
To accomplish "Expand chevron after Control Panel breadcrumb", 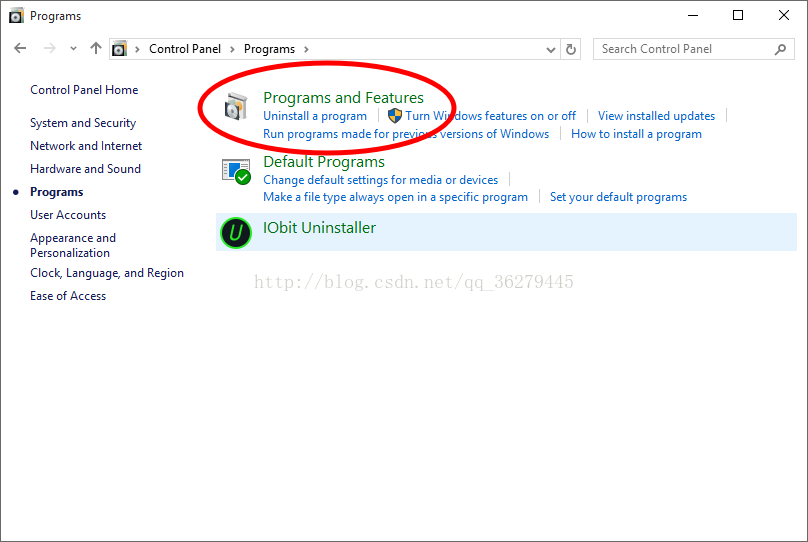I will (x=232, y=49).
